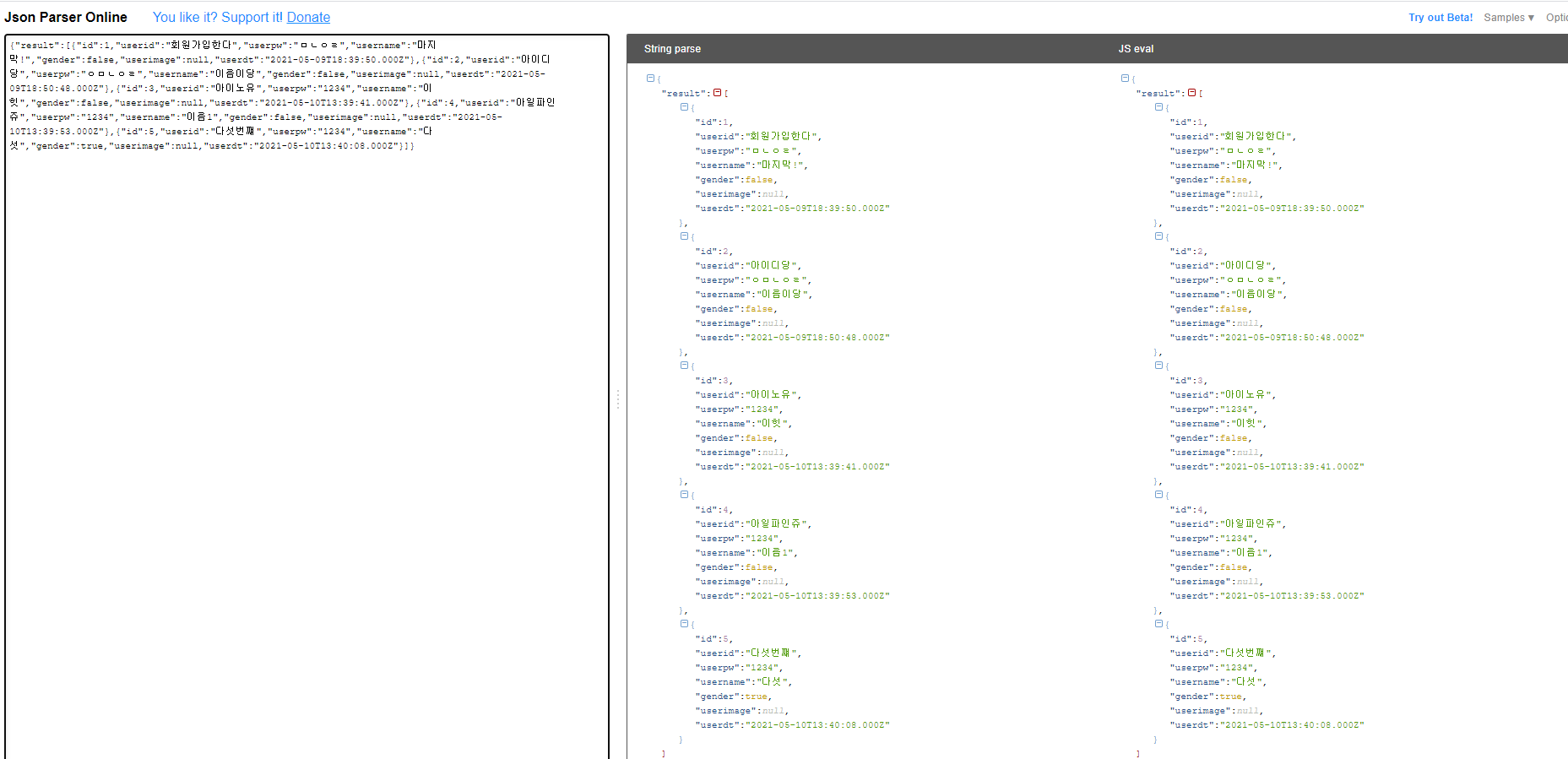The image size is (1568, 759).
Task: Collapse the id 1 object in JS eval
Action: pos(1158,107)
